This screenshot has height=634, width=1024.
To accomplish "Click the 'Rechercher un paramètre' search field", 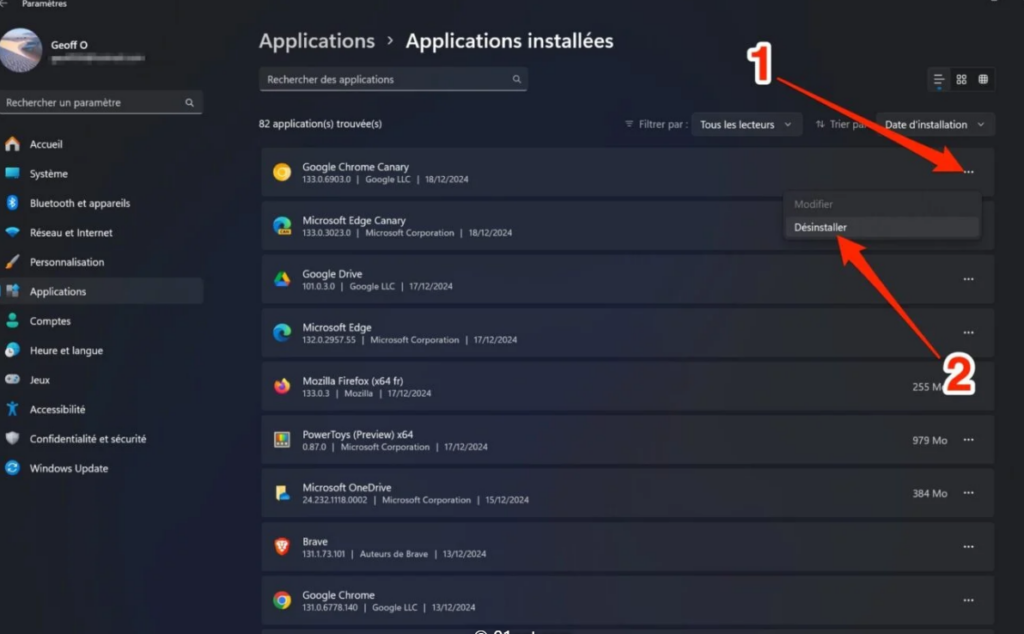I will tap(95, 103).
